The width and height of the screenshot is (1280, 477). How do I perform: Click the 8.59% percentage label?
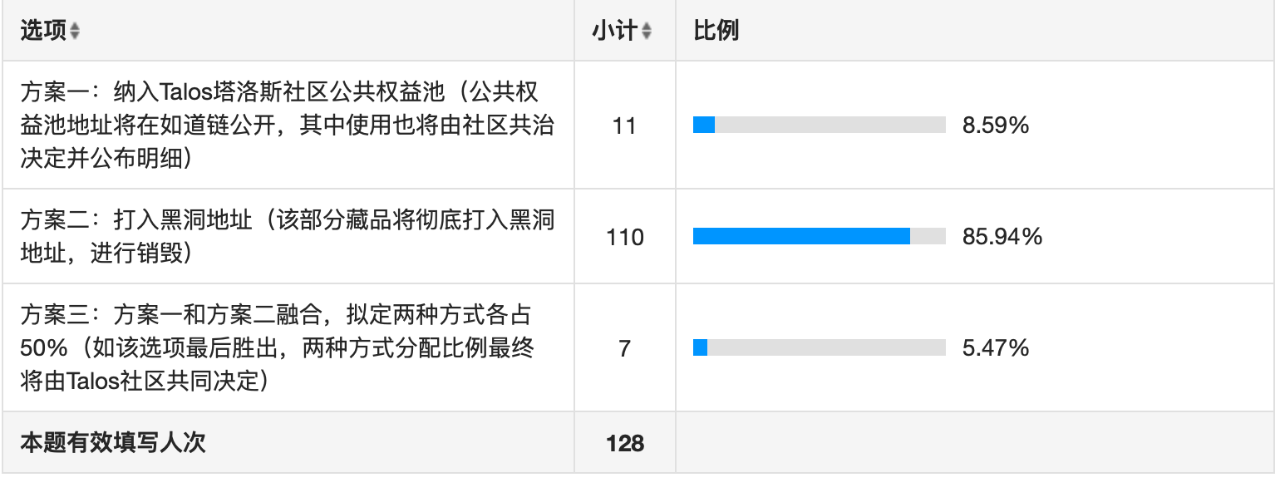tap(996, 125)
